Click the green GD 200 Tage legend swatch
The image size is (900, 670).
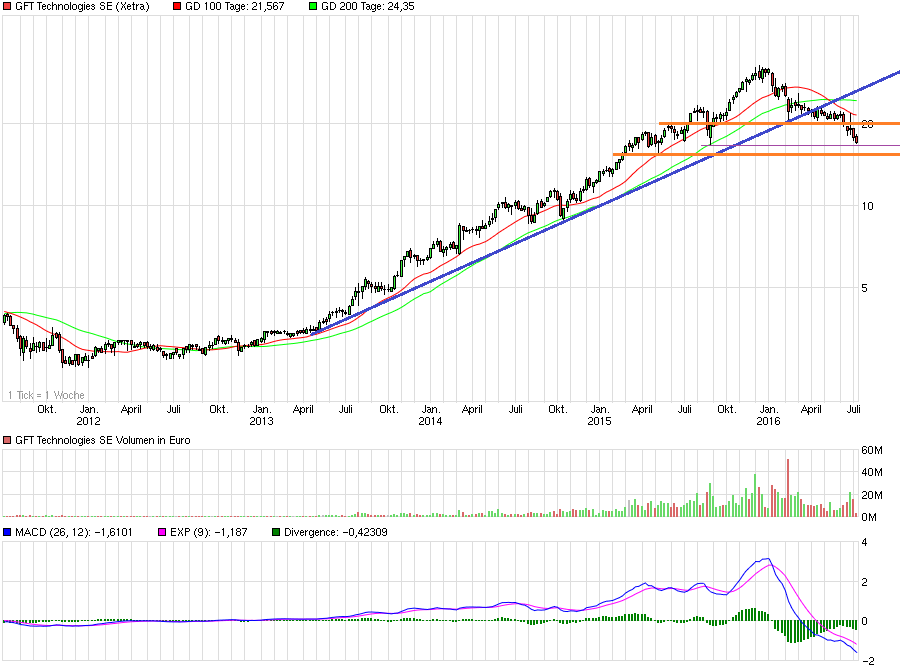click(313, 6)
